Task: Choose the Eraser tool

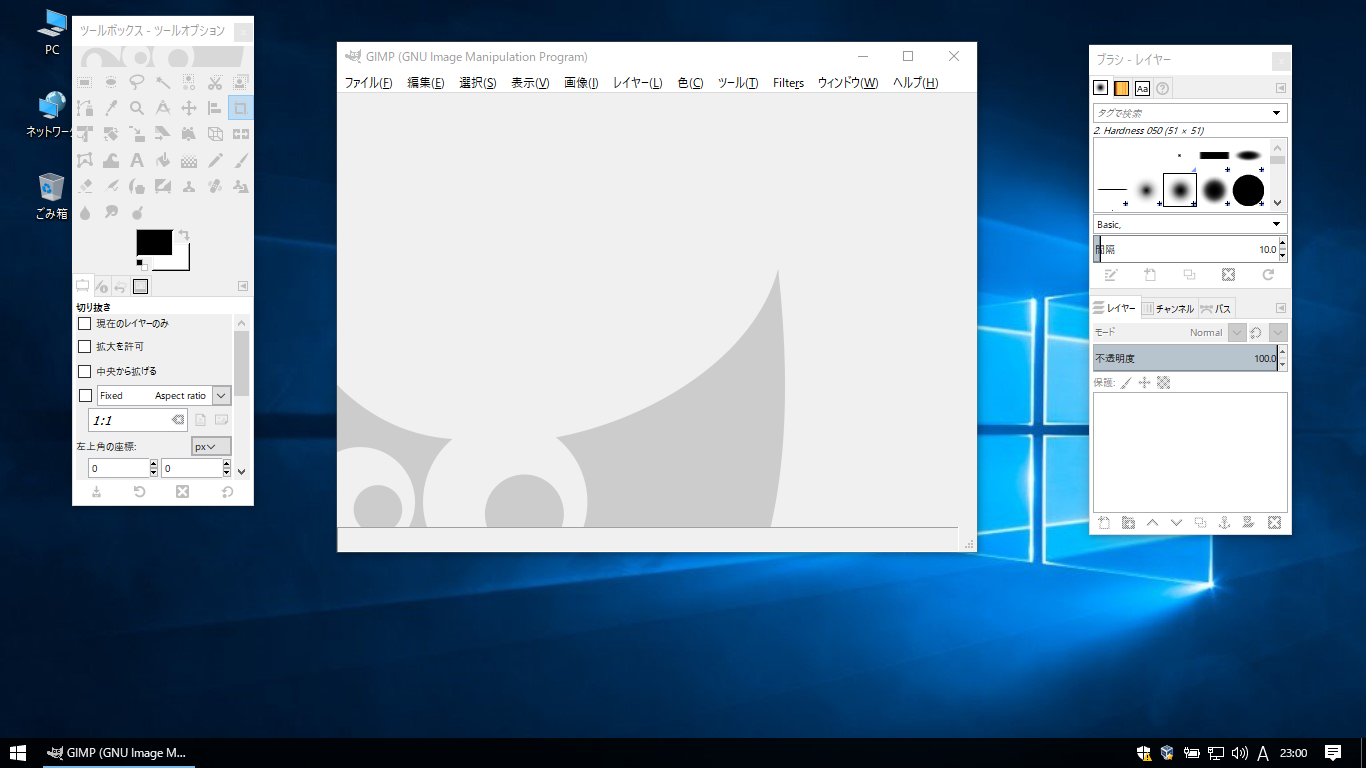Action: point(85,186)
